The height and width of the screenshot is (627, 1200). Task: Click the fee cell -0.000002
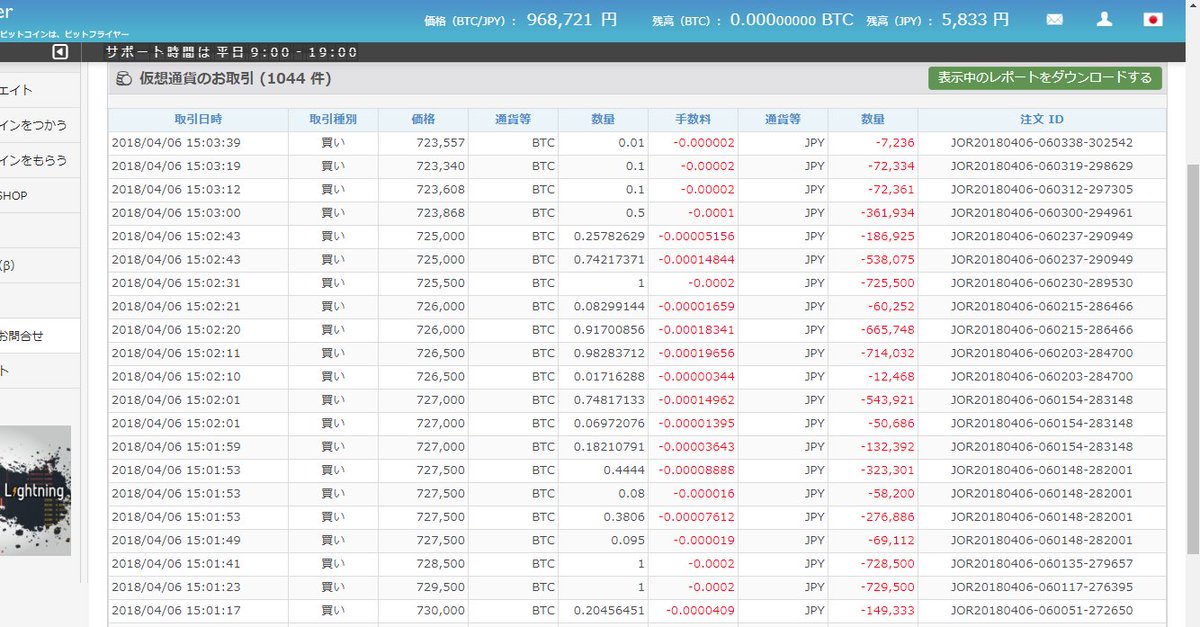tap(704, 143)
